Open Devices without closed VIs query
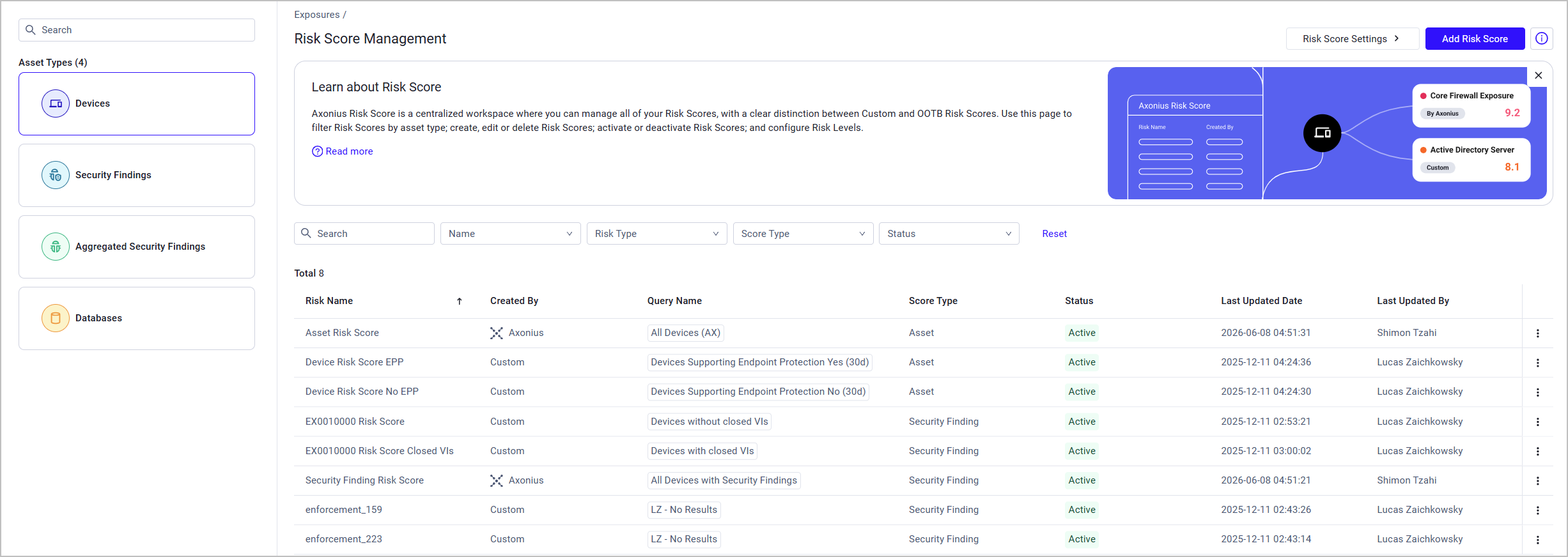Screen dimensions: 1568x557 point(710,422)
